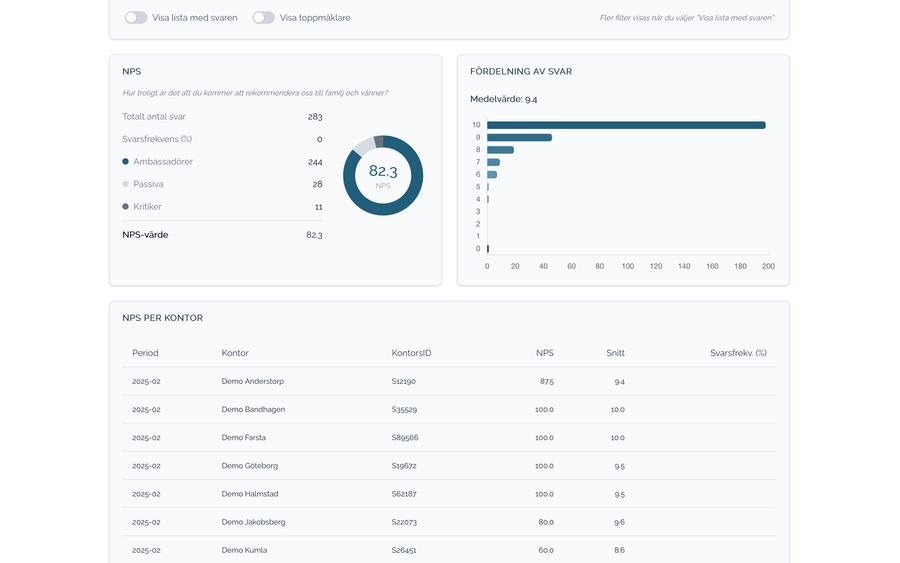Select the bar for score 0
The image size is (900, 563).
(x=488, y=249)
